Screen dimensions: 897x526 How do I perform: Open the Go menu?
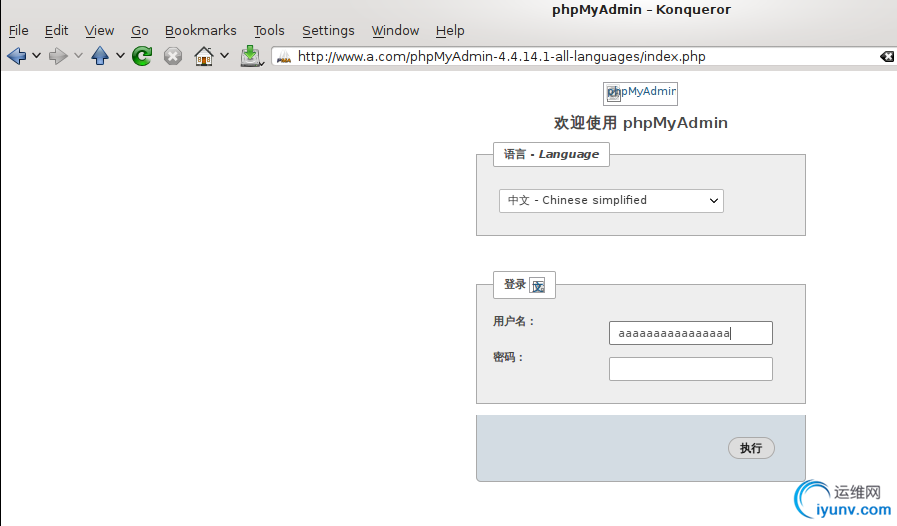tap(140, 31)
